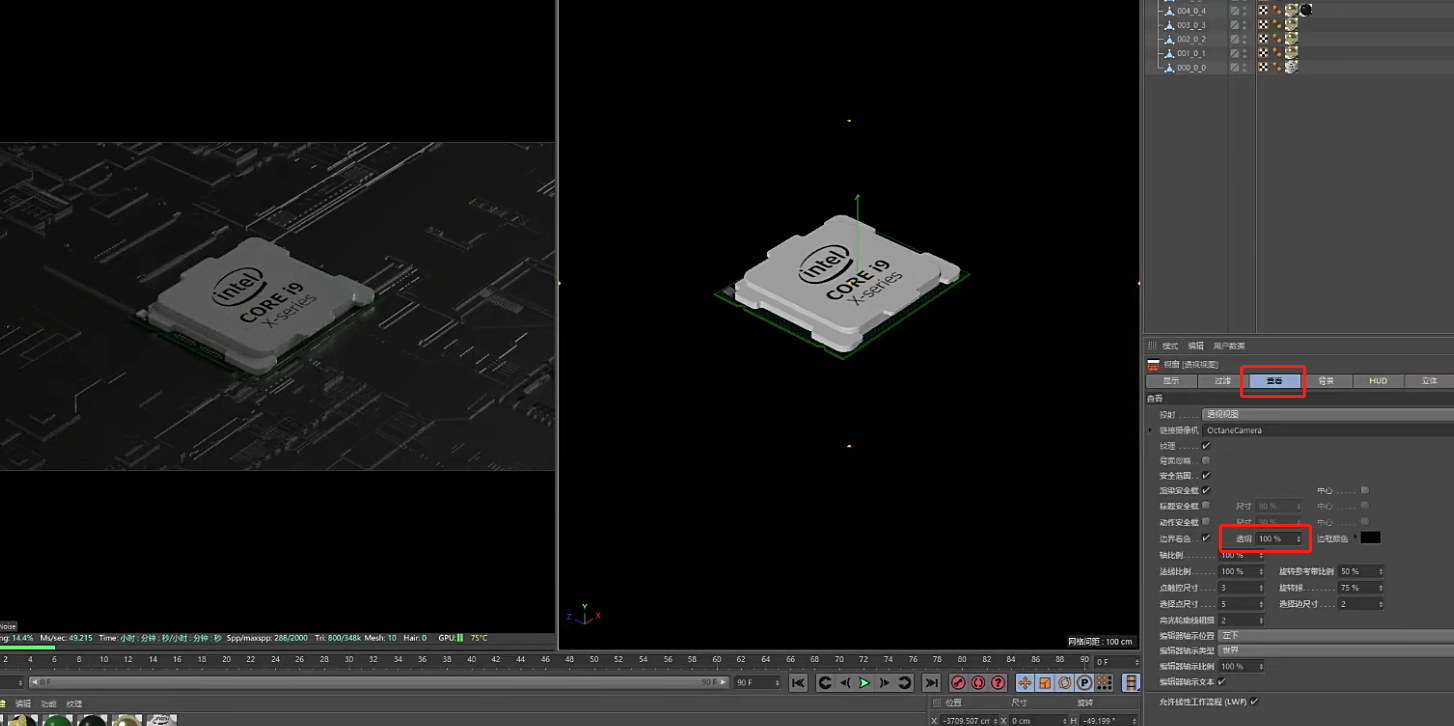Image resolution: width=1454 pixels, height=726 pixels.
Task: Toggle the 边界着色 checkbox
Action: point(1206,538)
